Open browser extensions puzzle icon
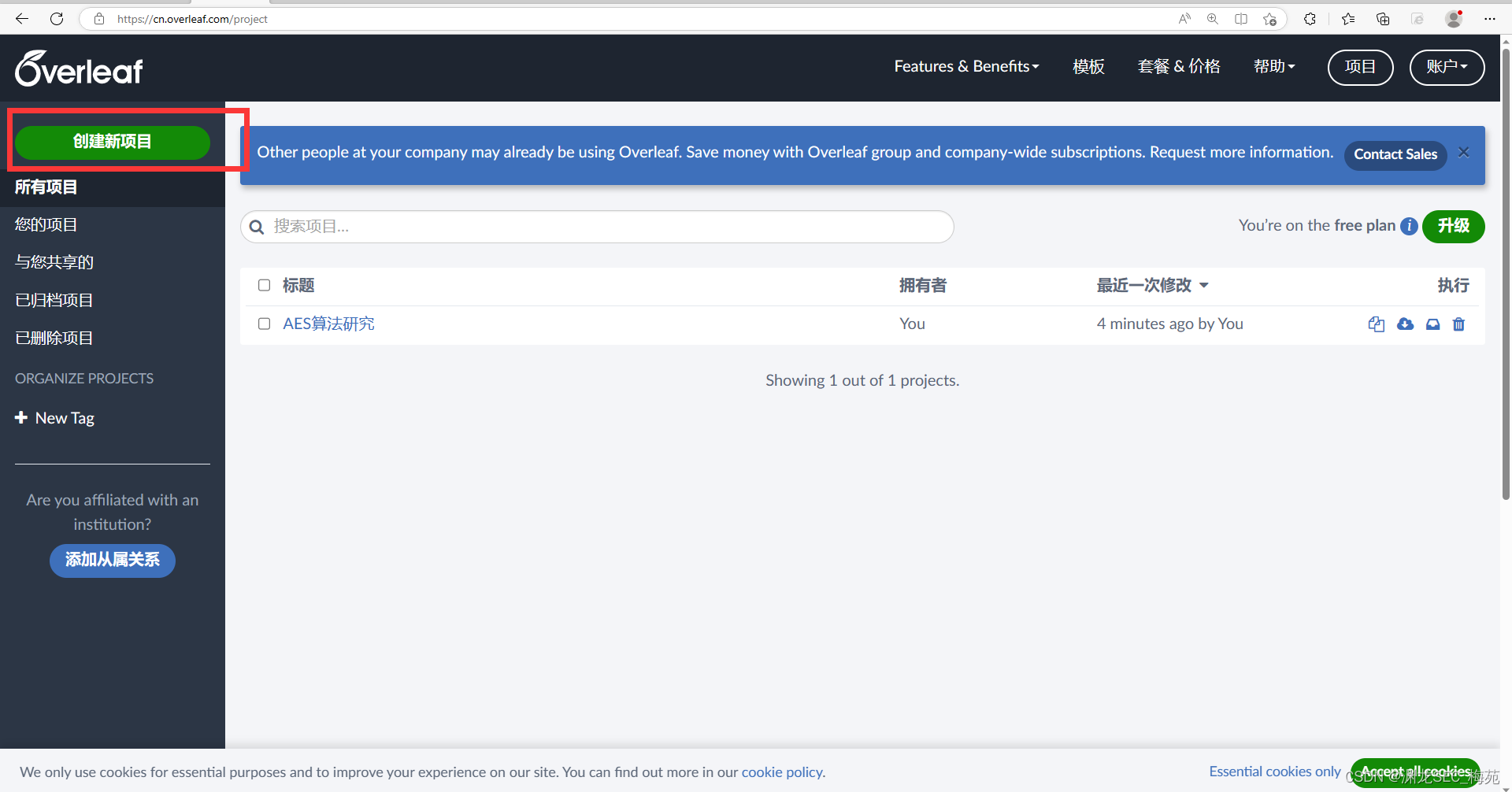Image resolution: width=1512 pixels, height=792 pixels. click(x=1310, y=19)
